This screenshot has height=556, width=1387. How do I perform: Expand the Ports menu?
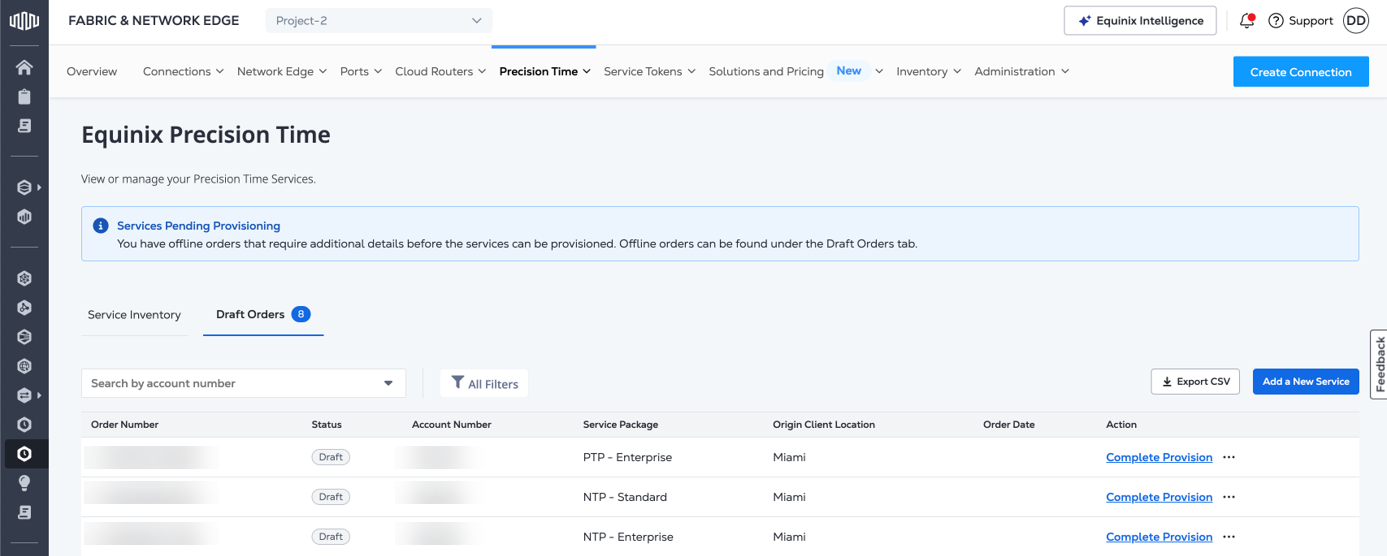click(361, 71)
